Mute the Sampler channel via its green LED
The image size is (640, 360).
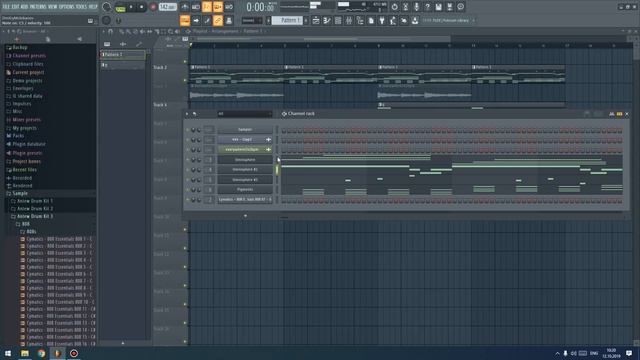188,130
